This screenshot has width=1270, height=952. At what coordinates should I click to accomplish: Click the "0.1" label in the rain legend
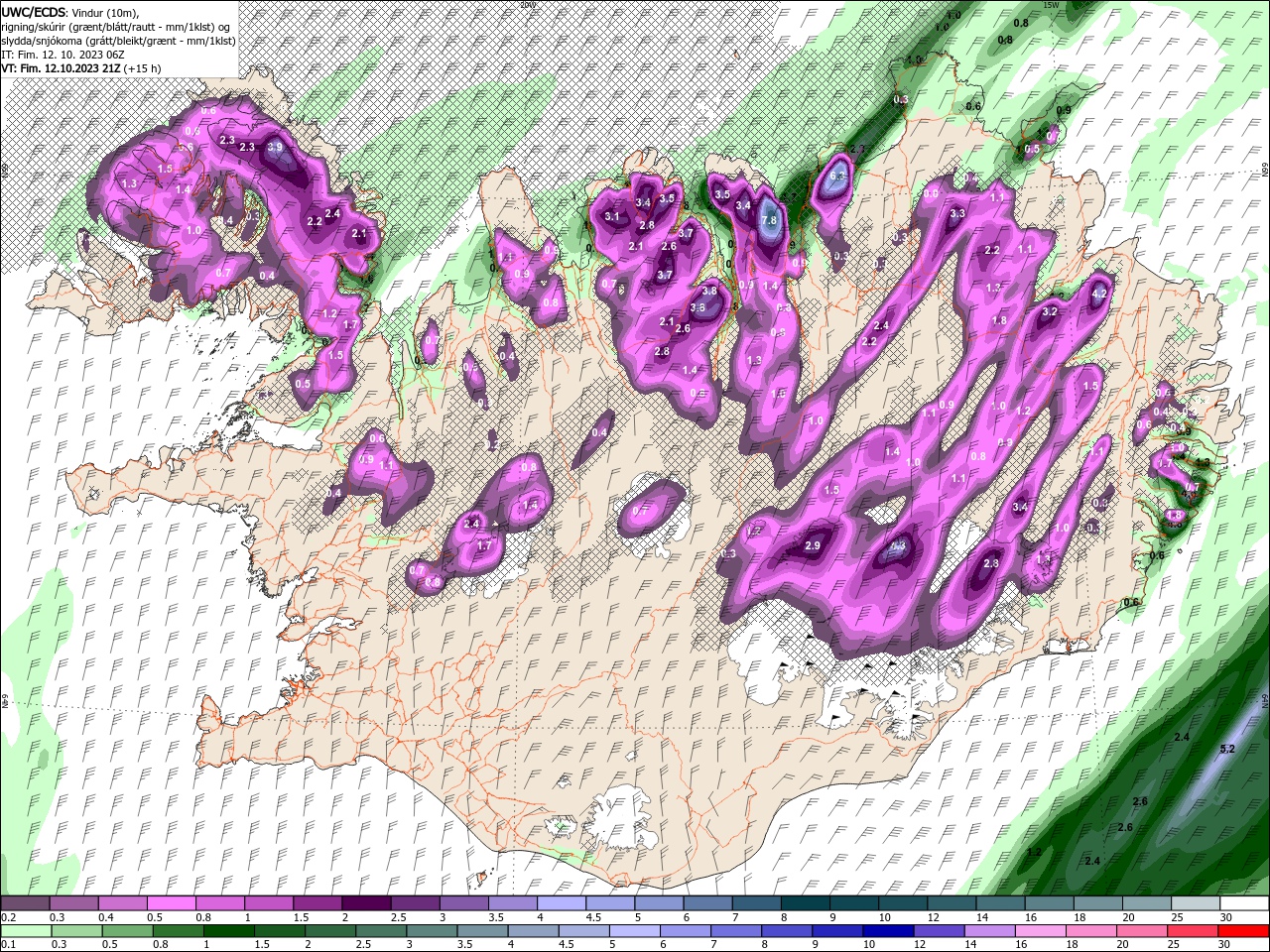(8, 945)
